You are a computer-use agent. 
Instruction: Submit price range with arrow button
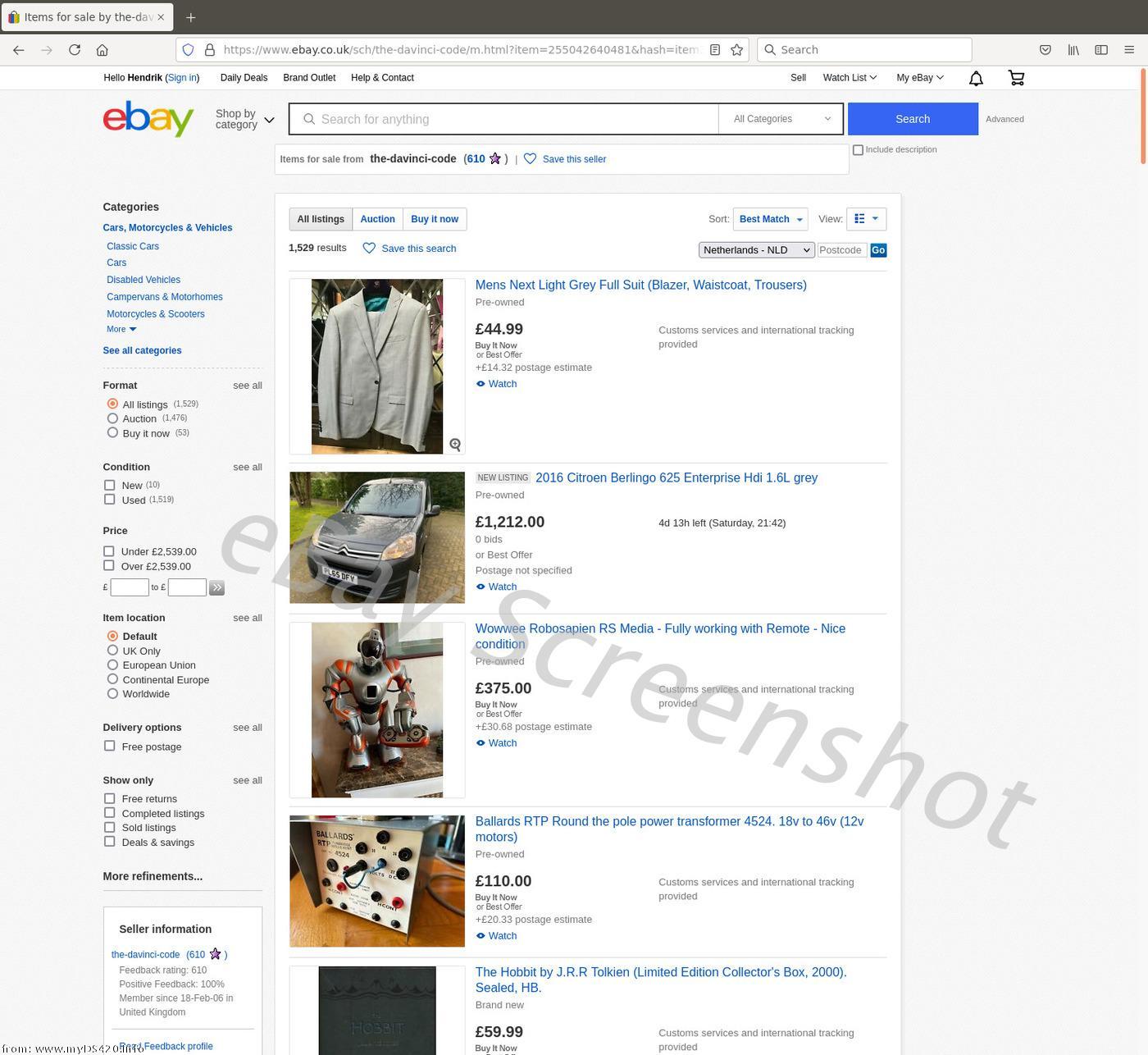216,587
